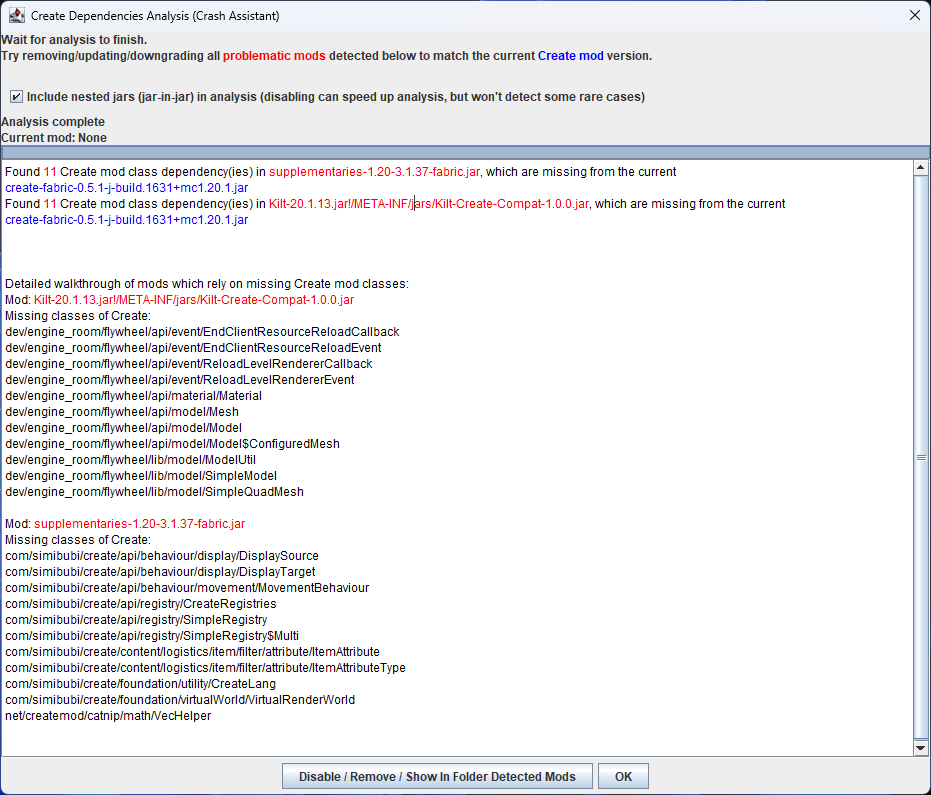This screenshot has height=795, width=931.
Task: Click EndClientResourceReloadCallback class line
Action: [x=202, y=332]
